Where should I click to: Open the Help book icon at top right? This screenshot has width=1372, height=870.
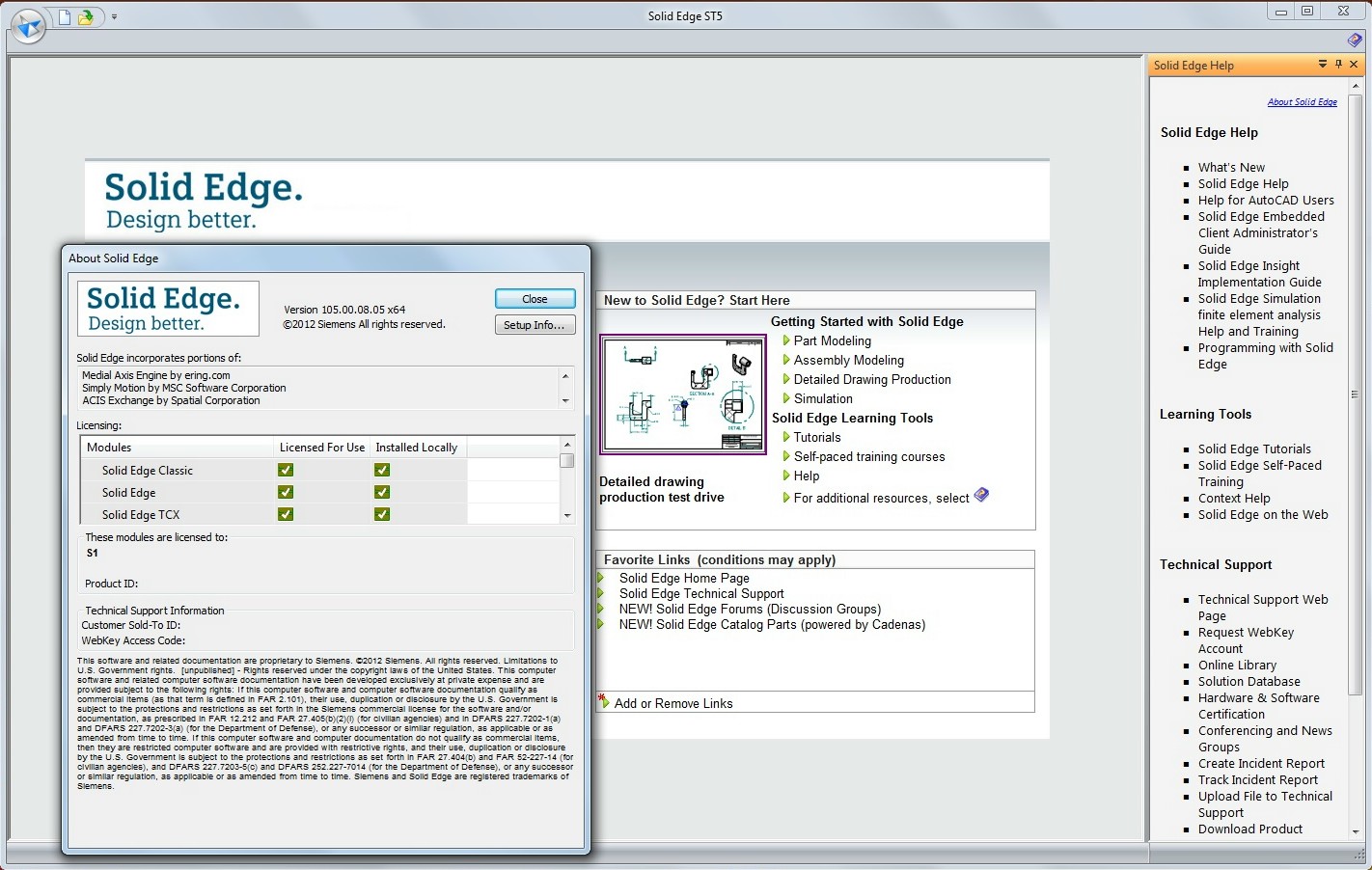1354,41
